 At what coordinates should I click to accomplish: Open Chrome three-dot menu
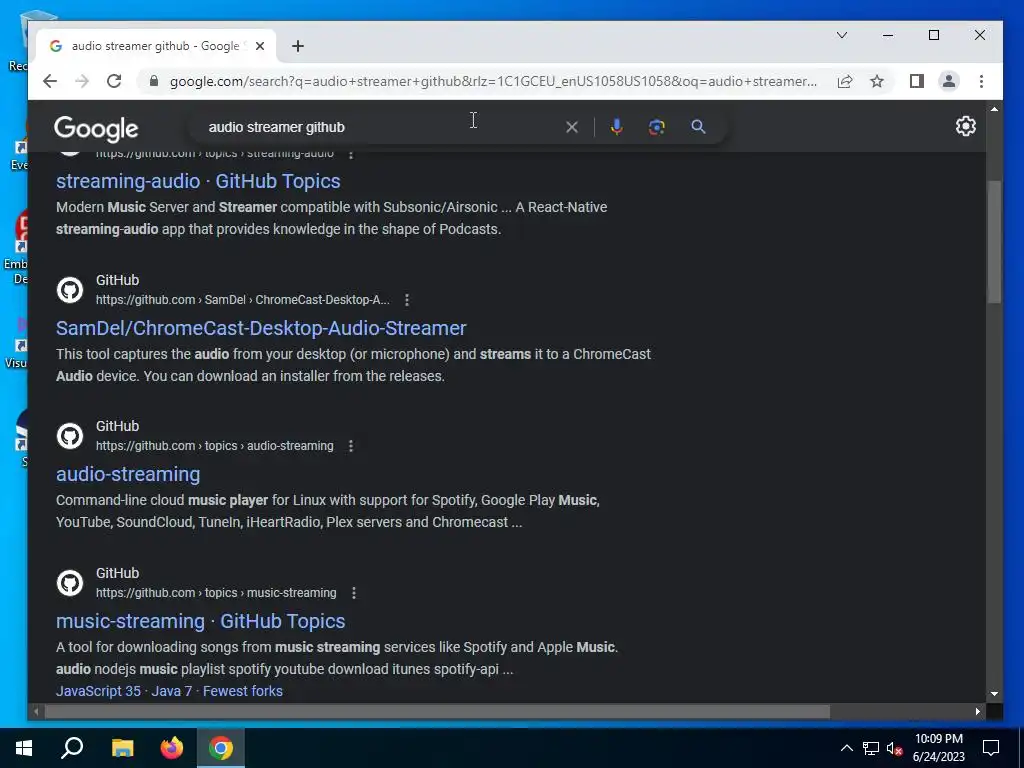[x=981, y=81]
